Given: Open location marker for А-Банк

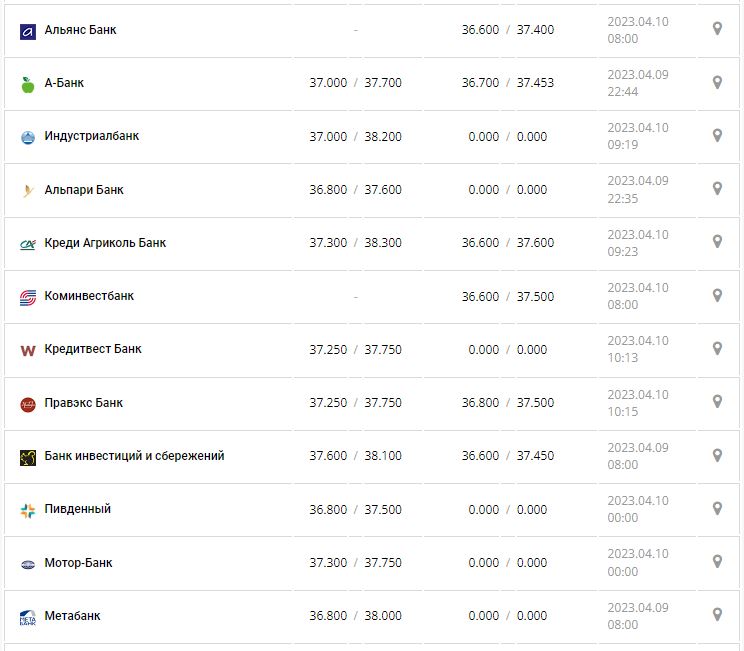Looking at the screenshot, I should pyautogui.click(x=717, y=82).
